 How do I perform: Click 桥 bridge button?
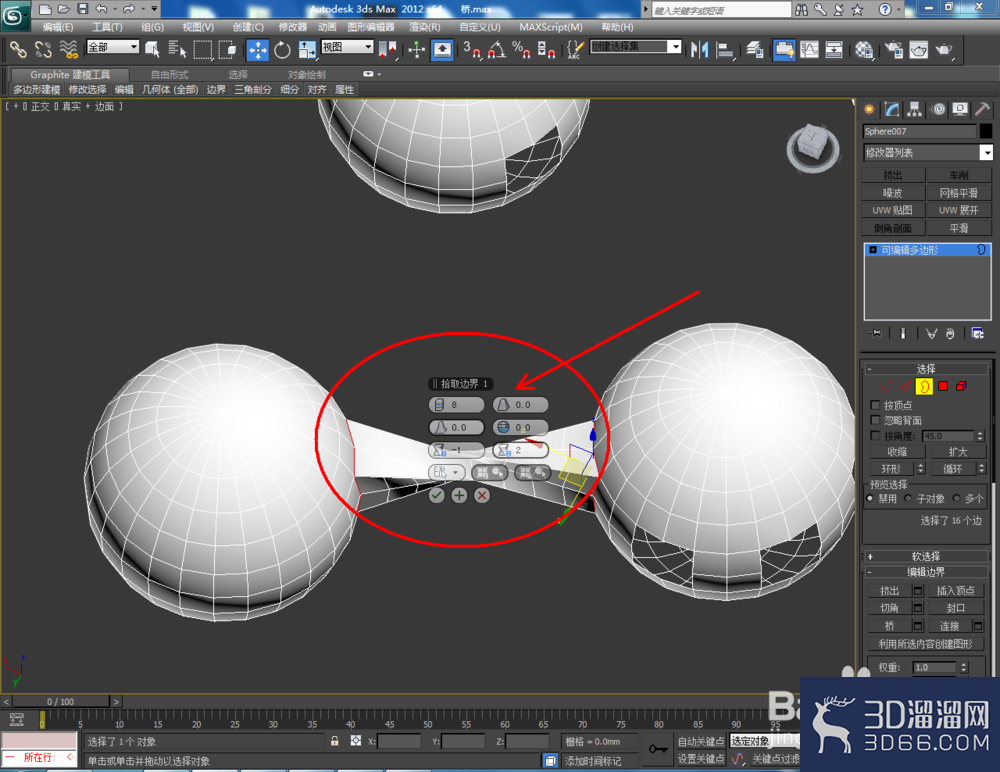click(890, 626)
